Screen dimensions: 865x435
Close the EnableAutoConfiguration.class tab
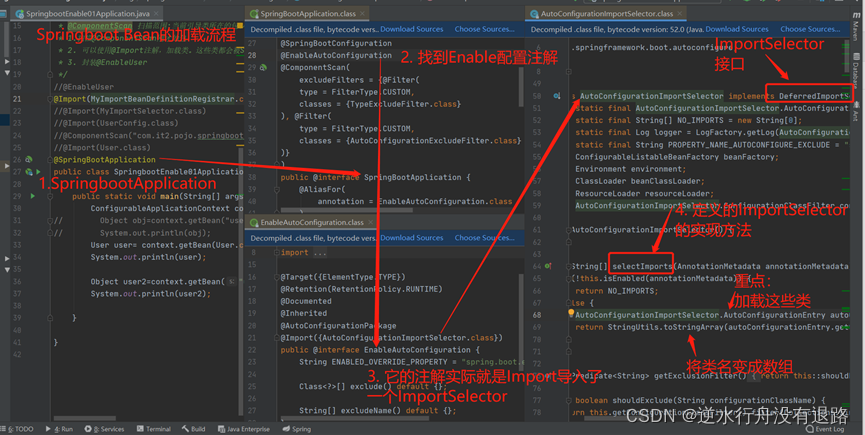tap(370, 222)
